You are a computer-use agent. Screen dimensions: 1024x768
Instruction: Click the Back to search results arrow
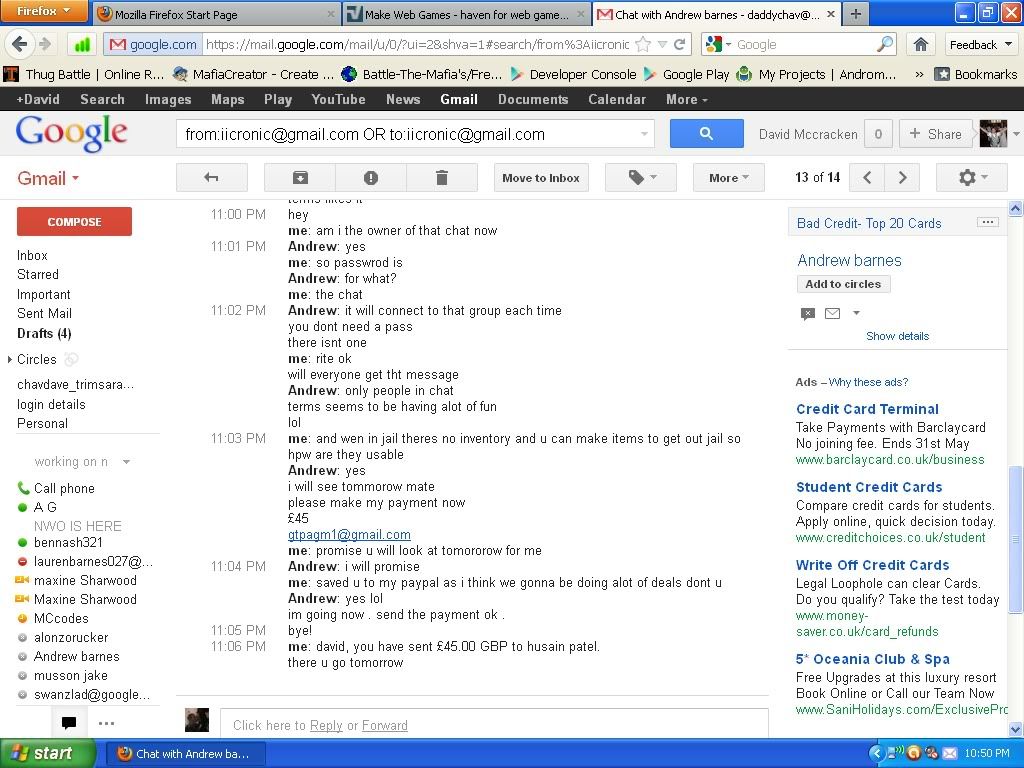tap(211, 178)
